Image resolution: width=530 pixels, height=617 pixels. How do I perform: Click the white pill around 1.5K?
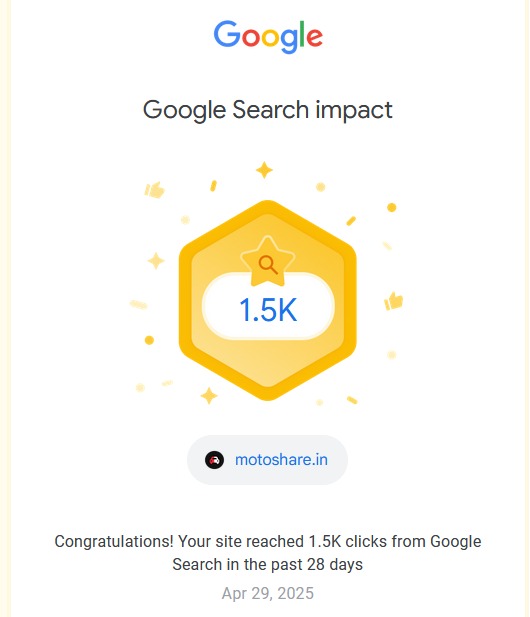tap(268, 306)
